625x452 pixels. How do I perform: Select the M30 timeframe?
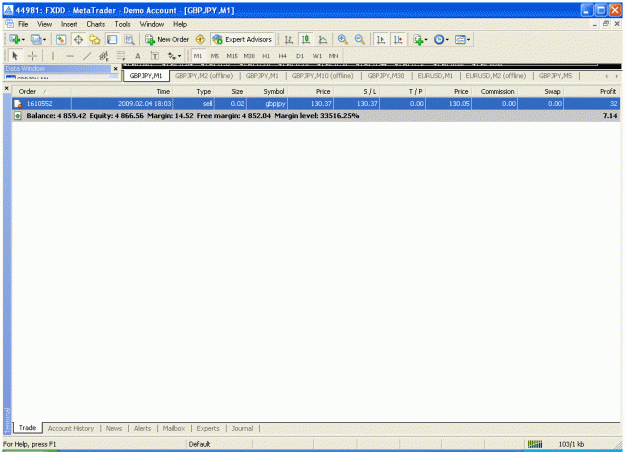249,56
